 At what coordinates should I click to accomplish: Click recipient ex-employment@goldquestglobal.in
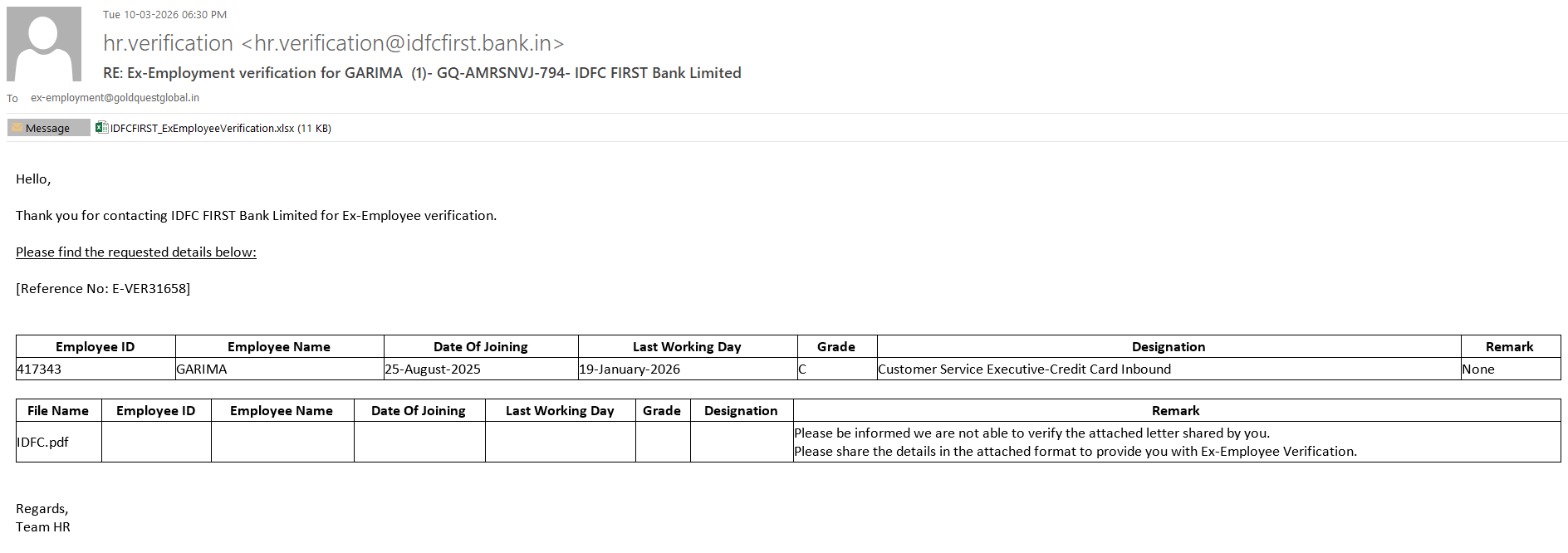pyautogui.click(x=115, y=98)
